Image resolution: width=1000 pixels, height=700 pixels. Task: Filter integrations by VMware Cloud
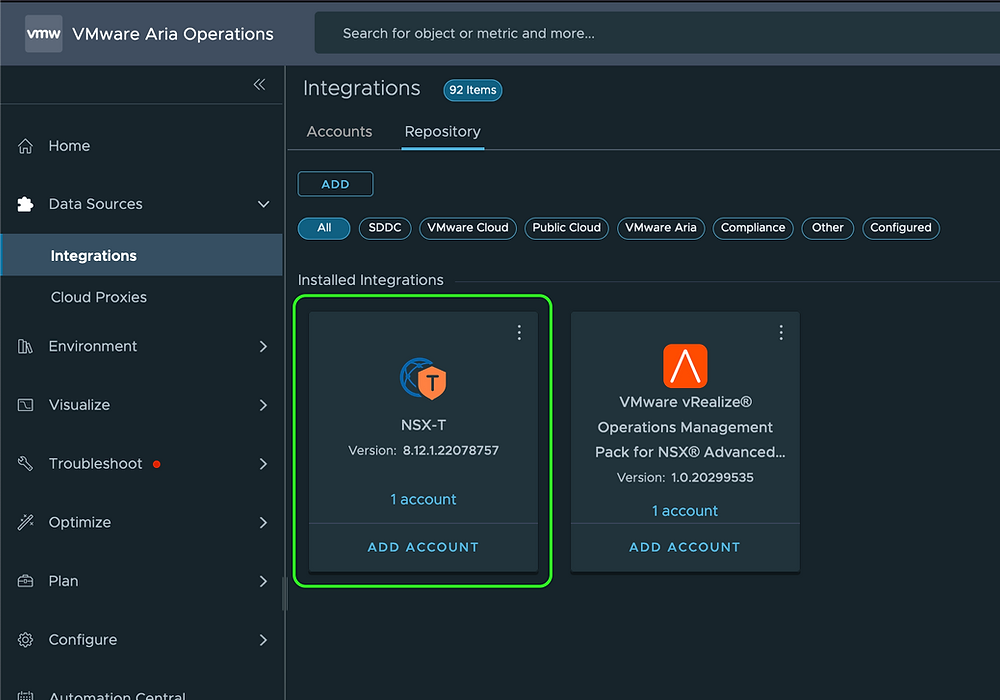(467, 228)
